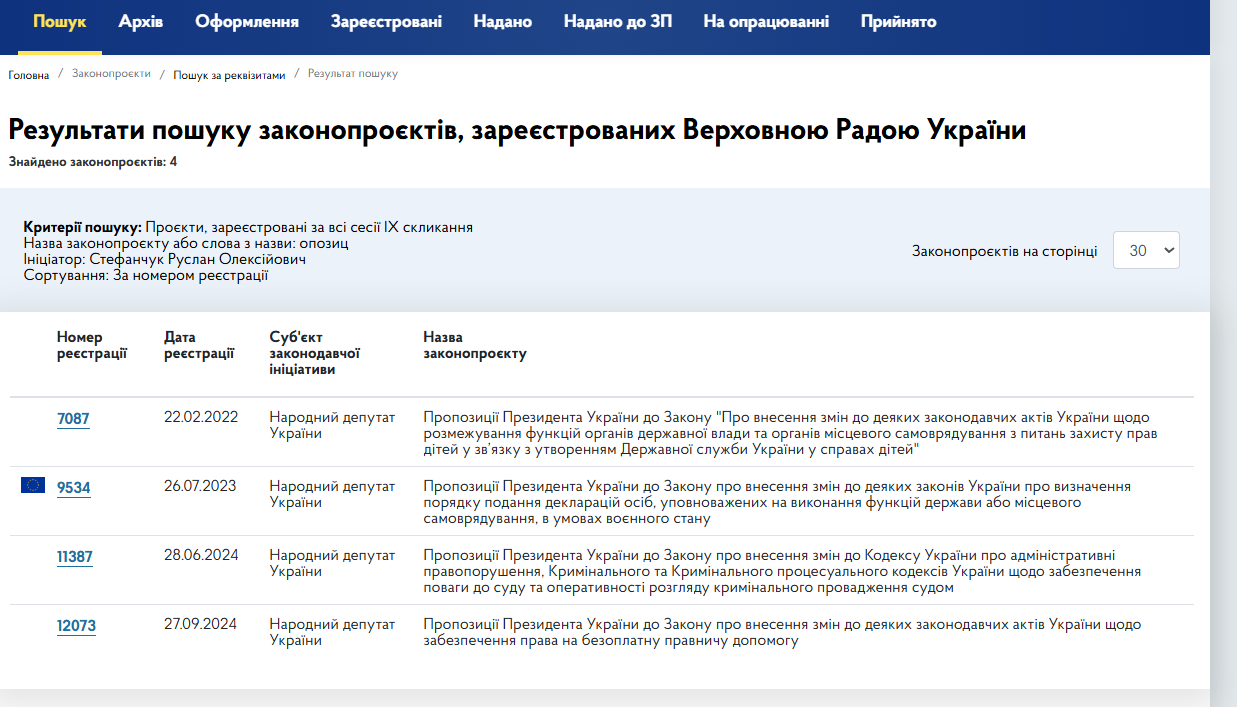This screenshot has width=1237, height=707.
Task: Select the Прийнято tab
Action: [899, 21]
